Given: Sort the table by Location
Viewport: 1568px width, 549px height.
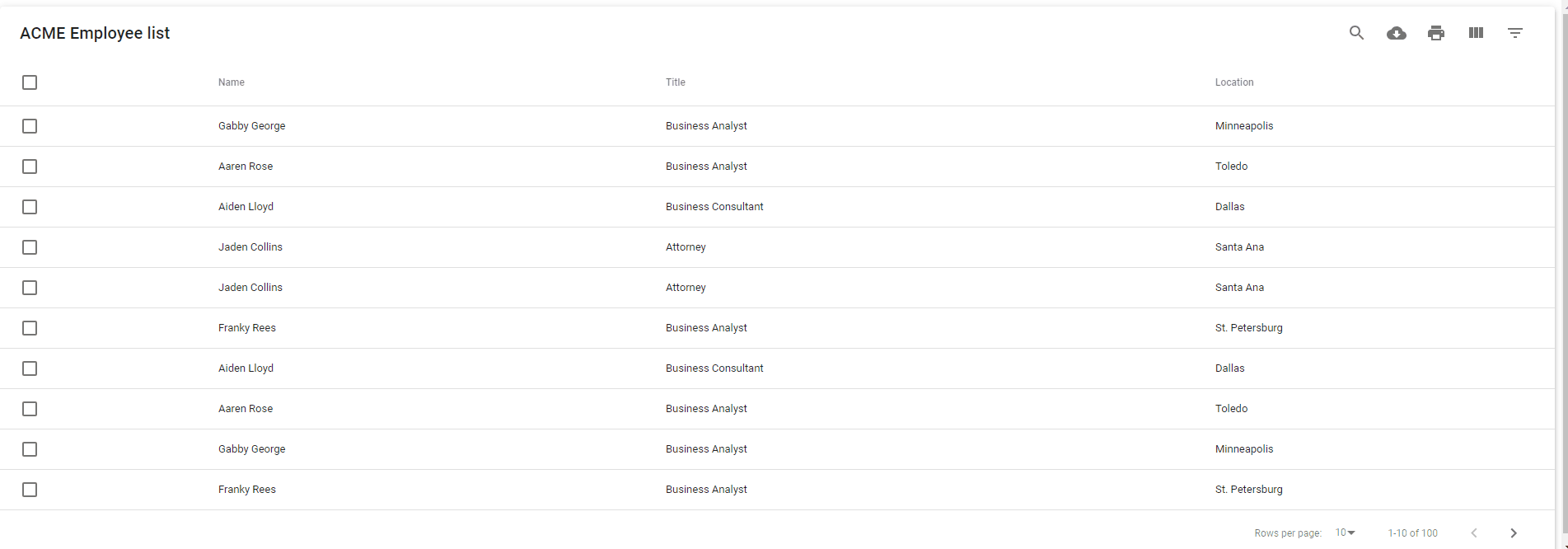Looking at the screenshot, I should click(1234, 82).
